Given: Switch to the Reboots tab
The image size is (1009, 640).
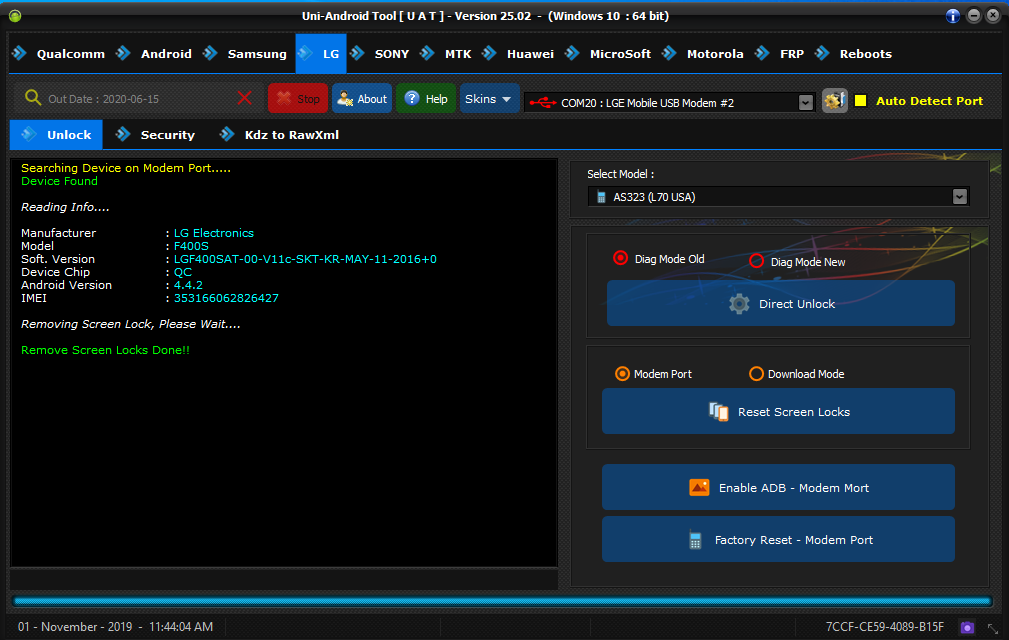Looking at the screenshot, I should coord(854,54).
